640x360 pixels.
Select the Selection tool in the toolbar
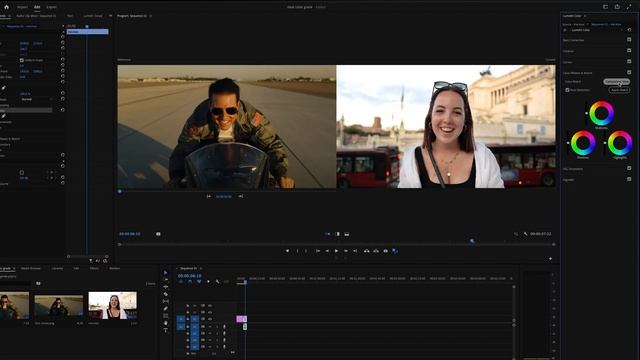pos(165,272)
